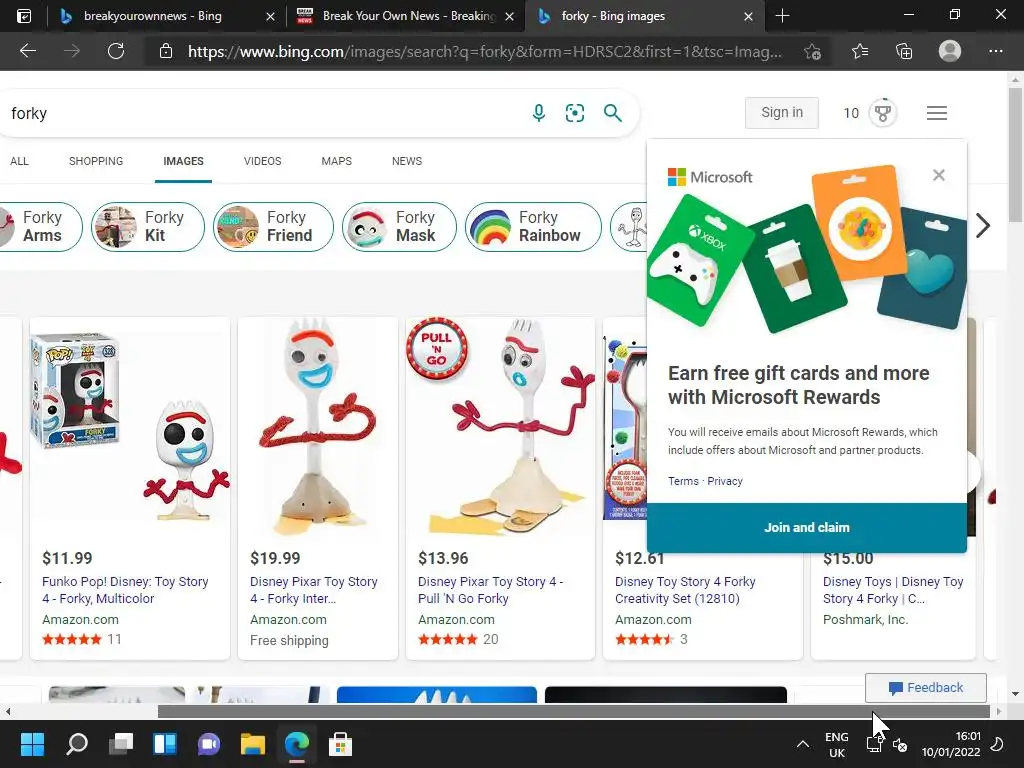Open Forky Creativity Set product link

(685, 590)
